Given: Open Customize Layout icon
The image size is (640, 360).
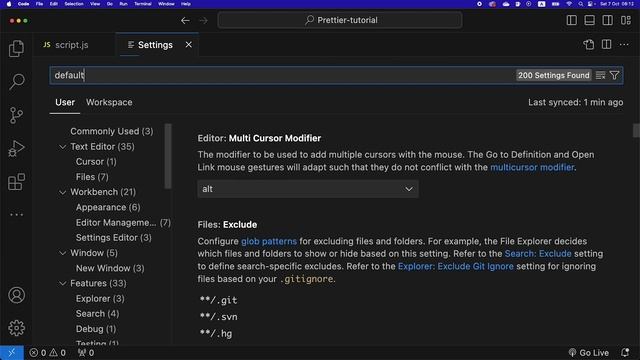Looking at the screenshot, I should [626, 20].
